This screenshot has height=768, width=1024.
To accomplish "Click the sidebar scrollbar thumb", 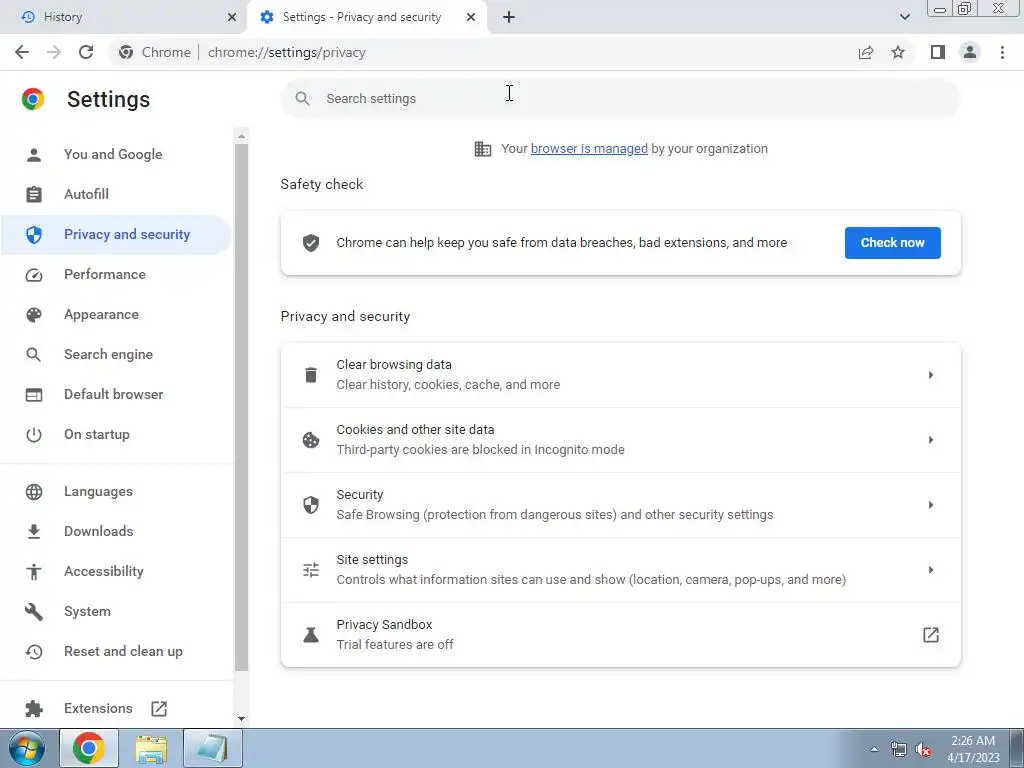I will tap(242, 407).
